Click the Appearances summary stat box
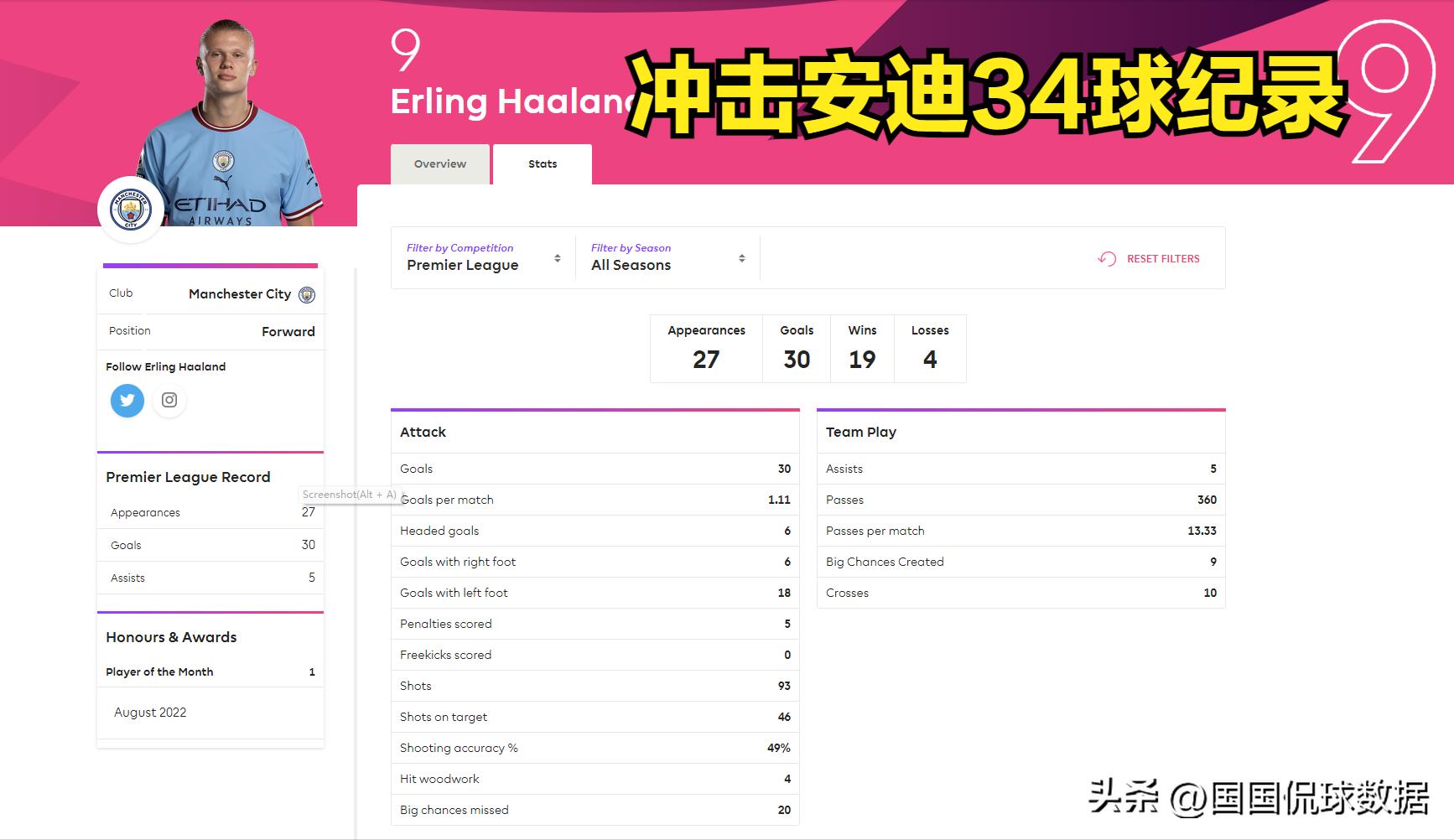This screenshot has width=1454, height=840. click(x=706, y=349)
